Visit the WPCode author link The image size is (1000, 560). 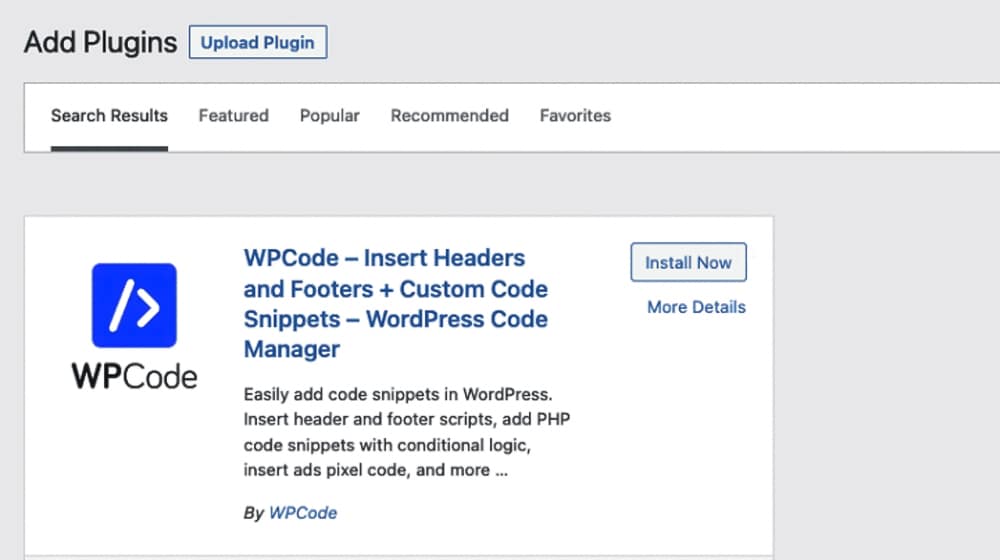click(303, 513)
